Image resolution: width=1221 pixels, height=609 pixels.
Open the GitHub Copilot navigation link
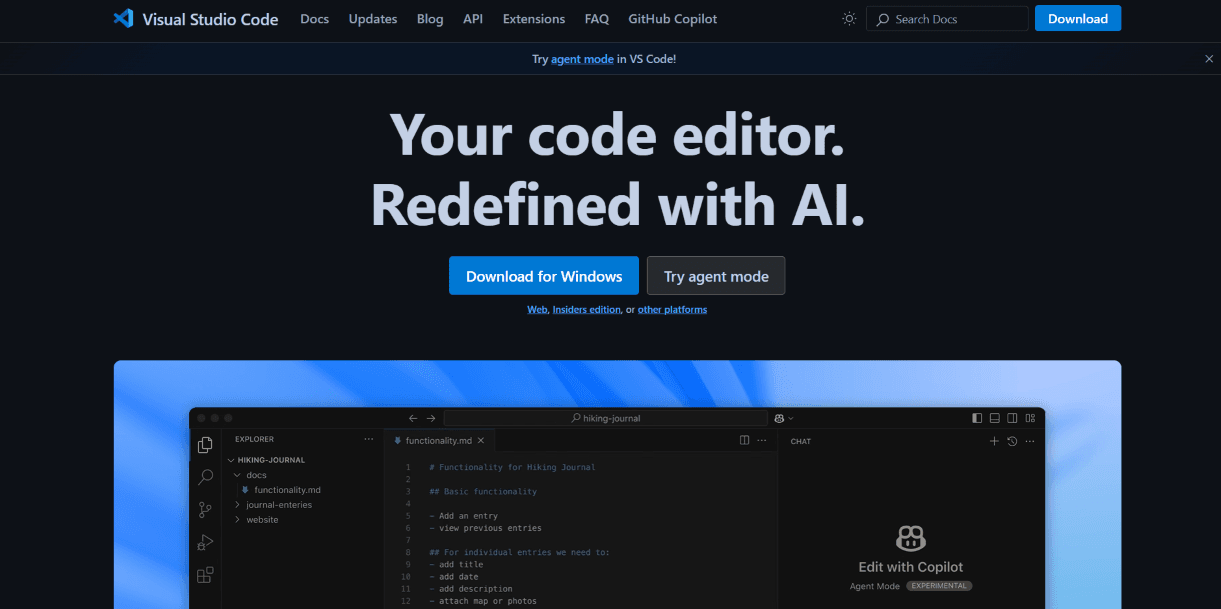(x=672, y=19)
